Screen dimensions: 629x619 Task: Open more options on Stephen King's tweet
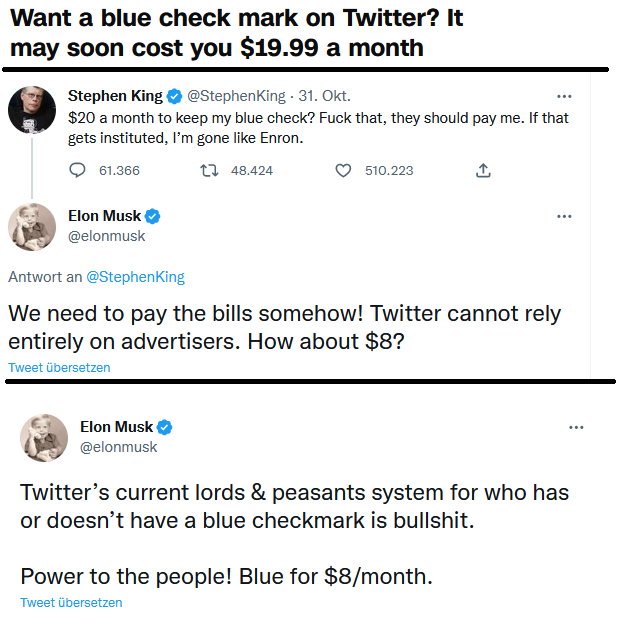564,96
